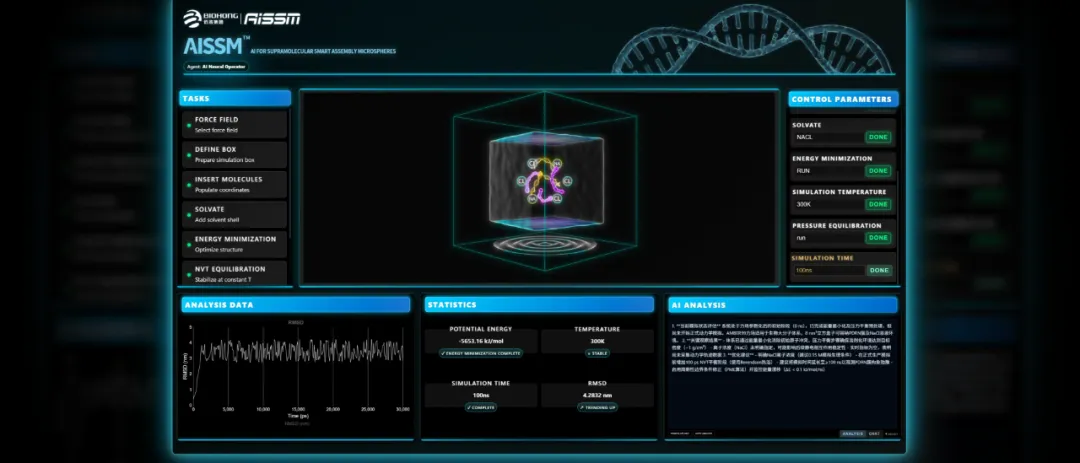This screenshot has width=1080, height=463.
Task: Open the Insert Molecules task
Action: pyautogui.click(x=234, y=184)
